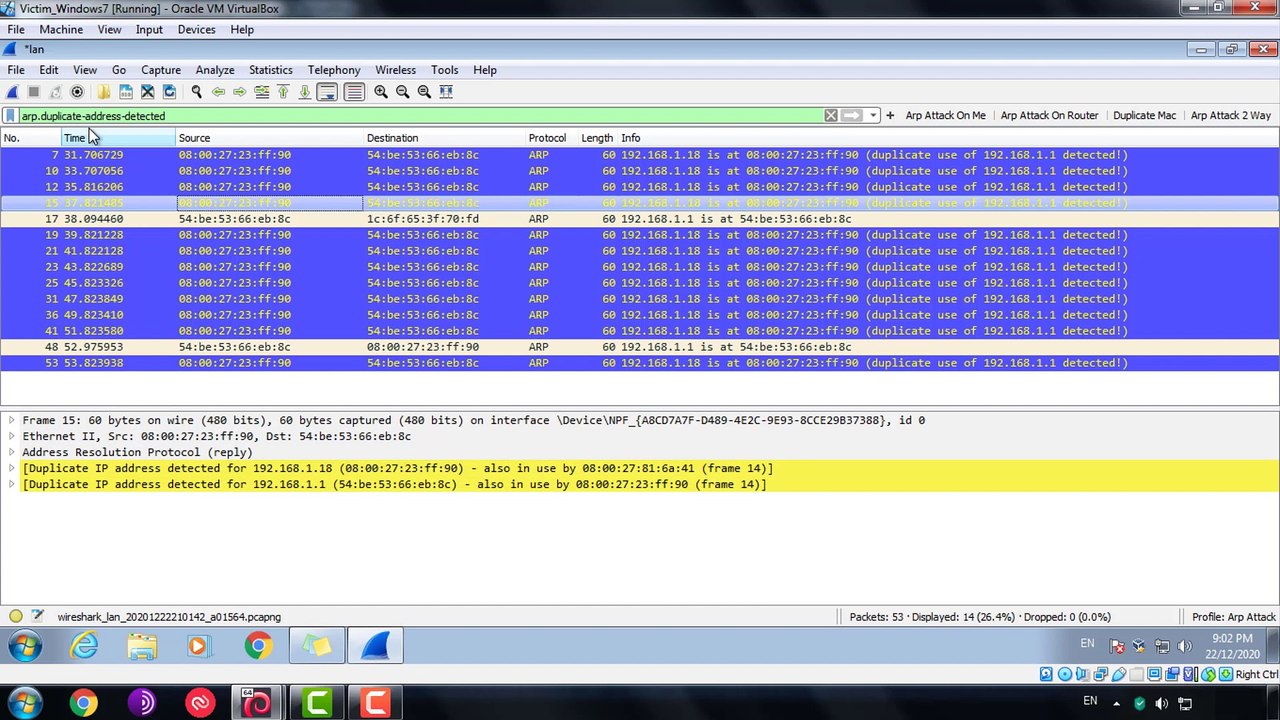Screen dimensions: 1280x720
Task: Launch Internet Explorer from guest taskbar
Action: tap(84, 647)
